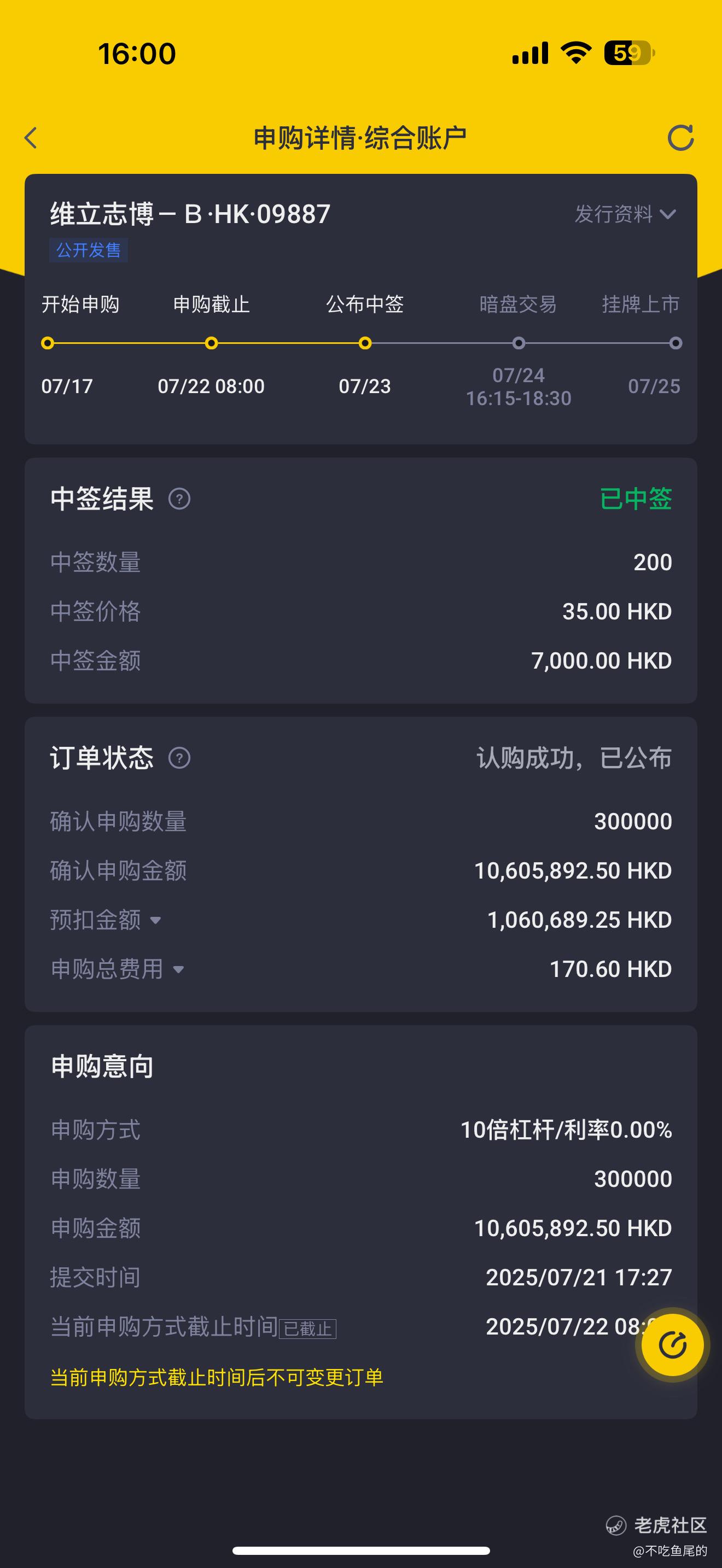Tap the Wi-Fi status icon

click(x=576, y=53)
